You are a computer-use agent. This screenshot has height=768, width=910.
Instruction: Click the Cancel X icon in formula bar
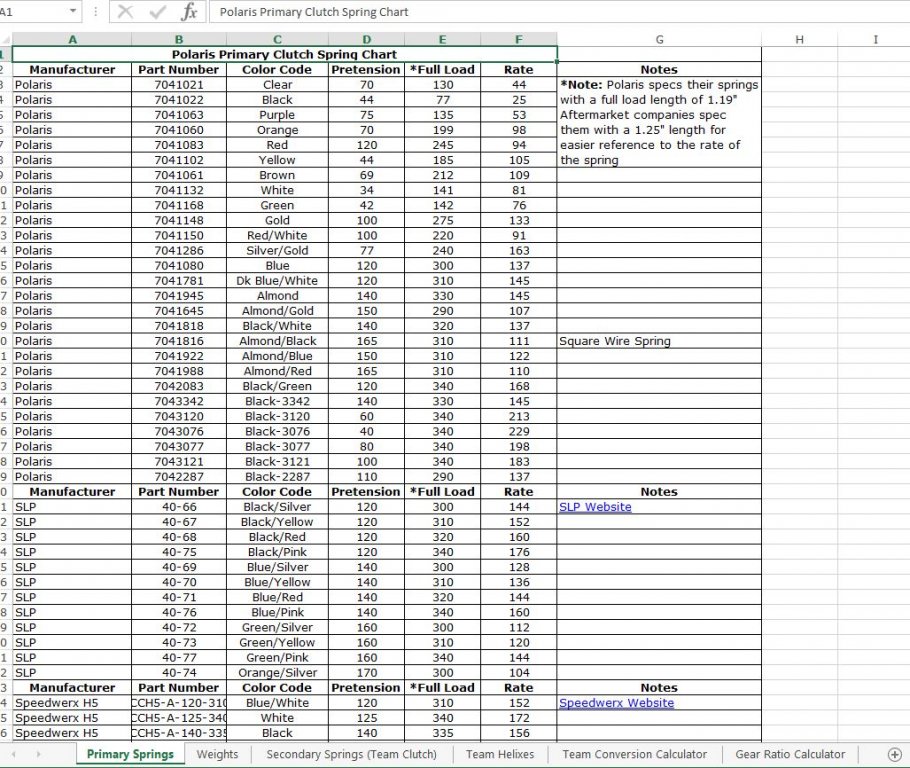pyautogui.click(x=125, y=12)
